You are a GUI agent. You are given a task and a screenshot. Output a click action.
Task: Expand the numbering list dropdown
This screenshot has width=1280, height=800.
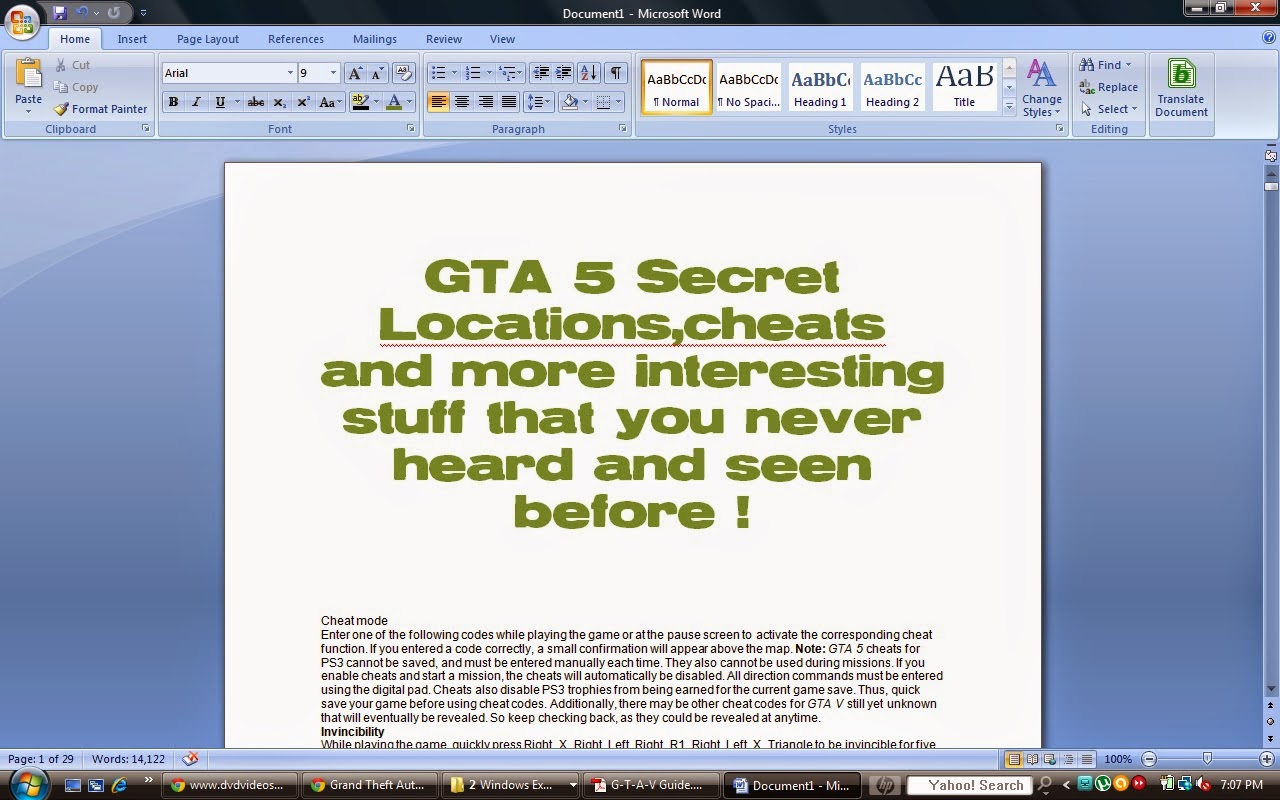click(489, 73)
